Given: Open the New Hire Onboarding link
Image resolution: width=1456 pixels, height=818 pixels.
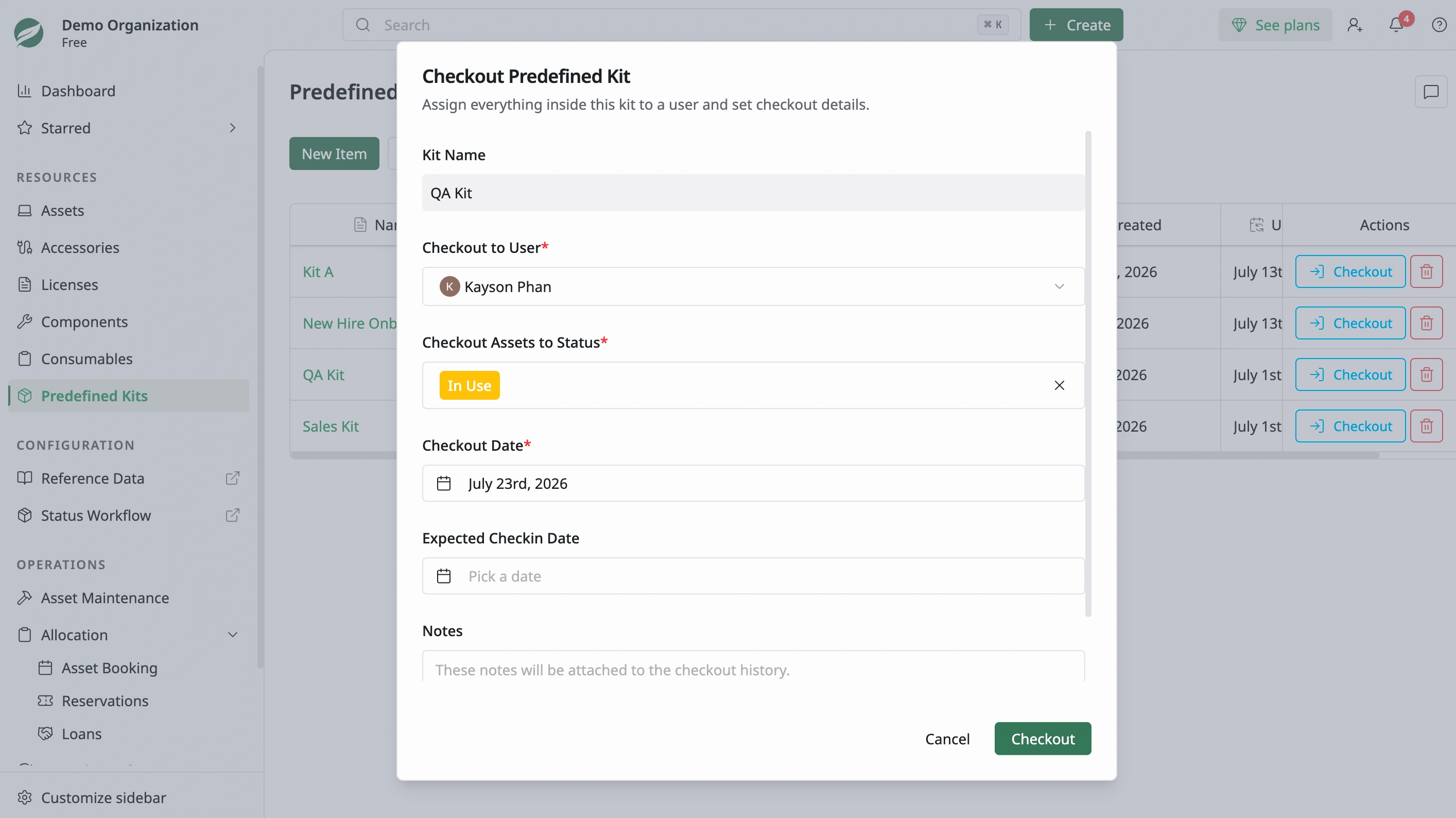Looking at the screenshot, I should click(350, 323).
